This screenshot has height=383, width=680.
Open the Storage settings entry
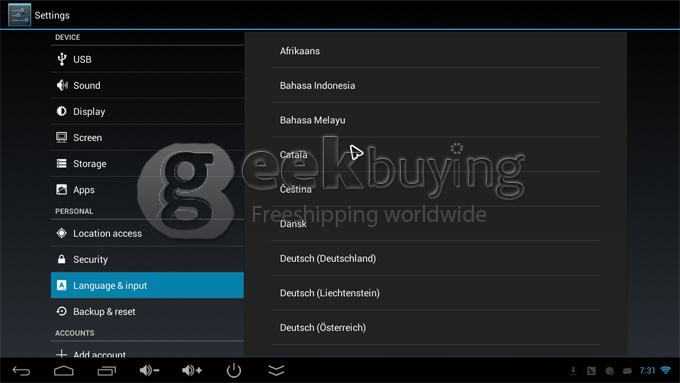click(x=147, y=164)
